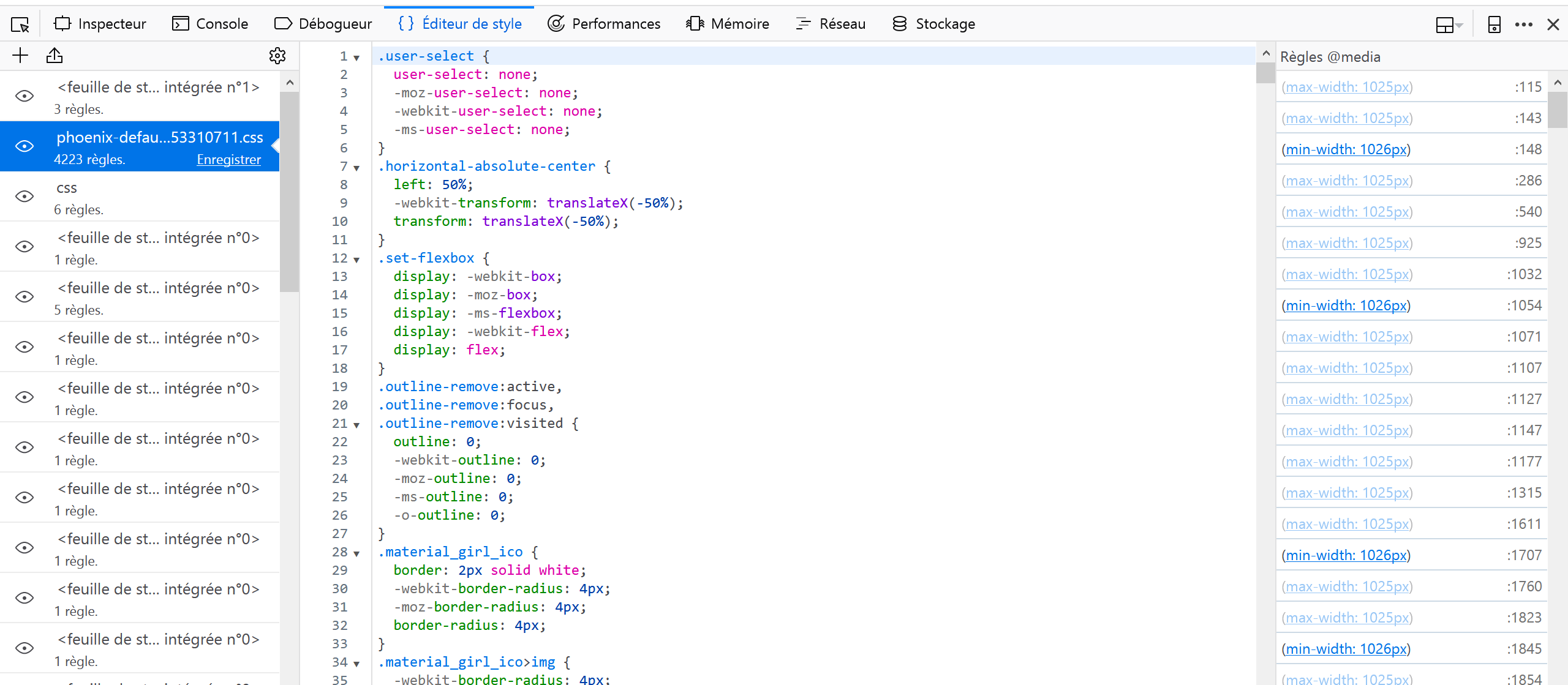Click the Enregistrer link
1568x685 pixels.
pos(228,160)
